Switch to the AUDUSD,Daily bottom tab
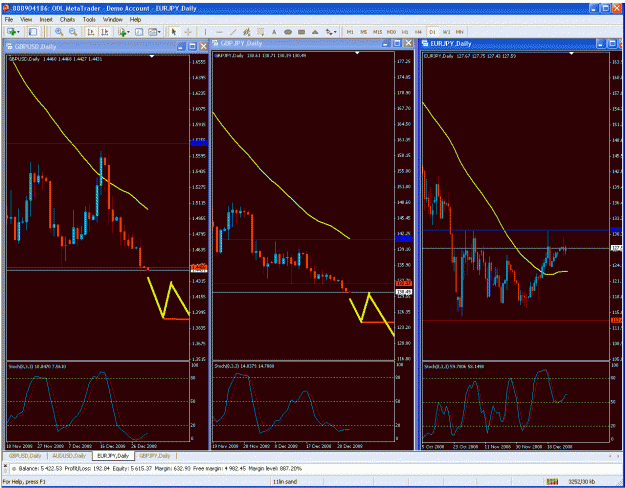Screen dimensions: 625x488 click(69, 455)
